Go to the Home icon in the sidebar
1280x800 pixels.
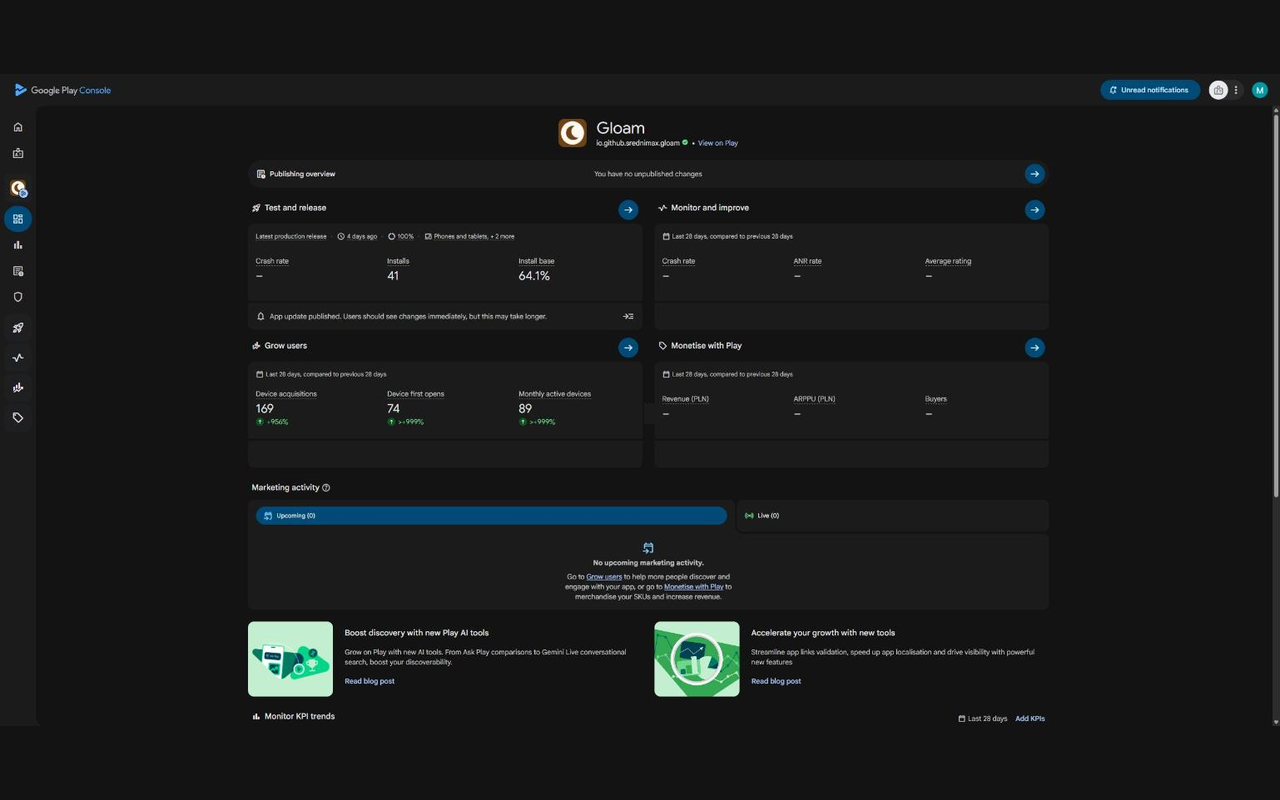(x=18, y=127)
